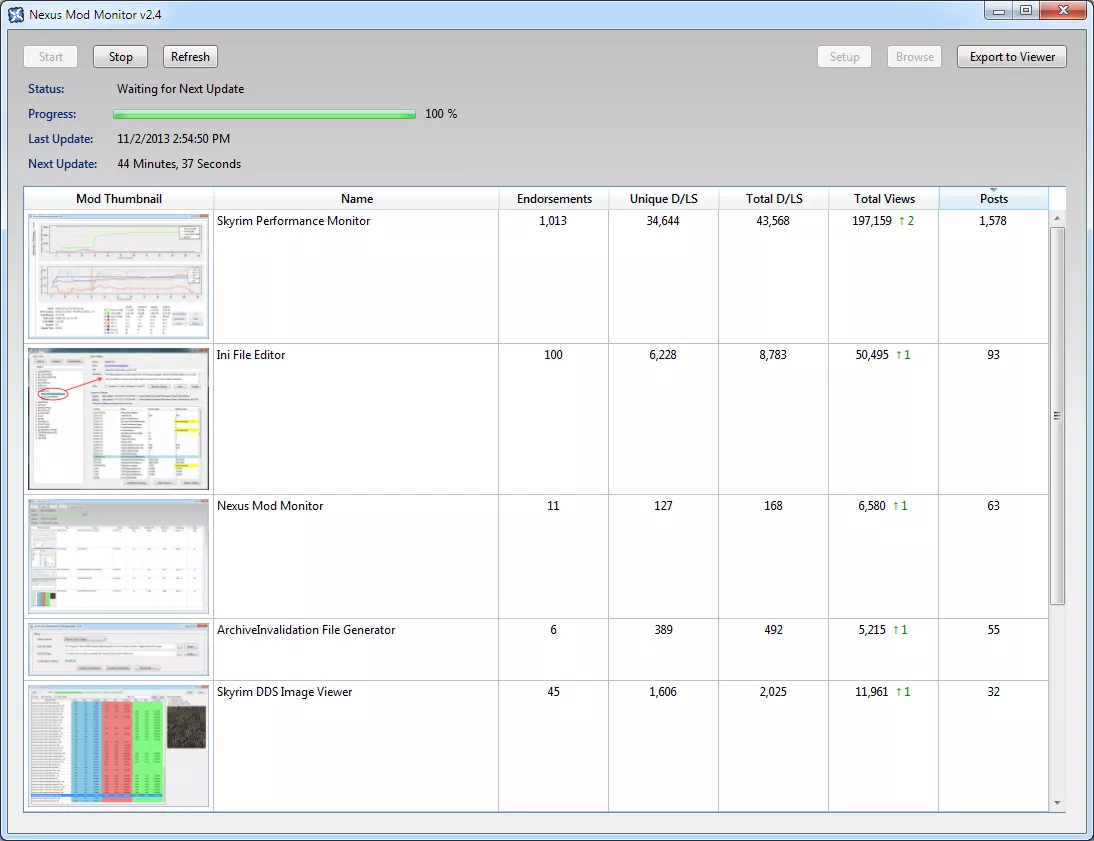Click the total views value 5,215
This screenshot has height=841, width=1094.
(871, 630)
